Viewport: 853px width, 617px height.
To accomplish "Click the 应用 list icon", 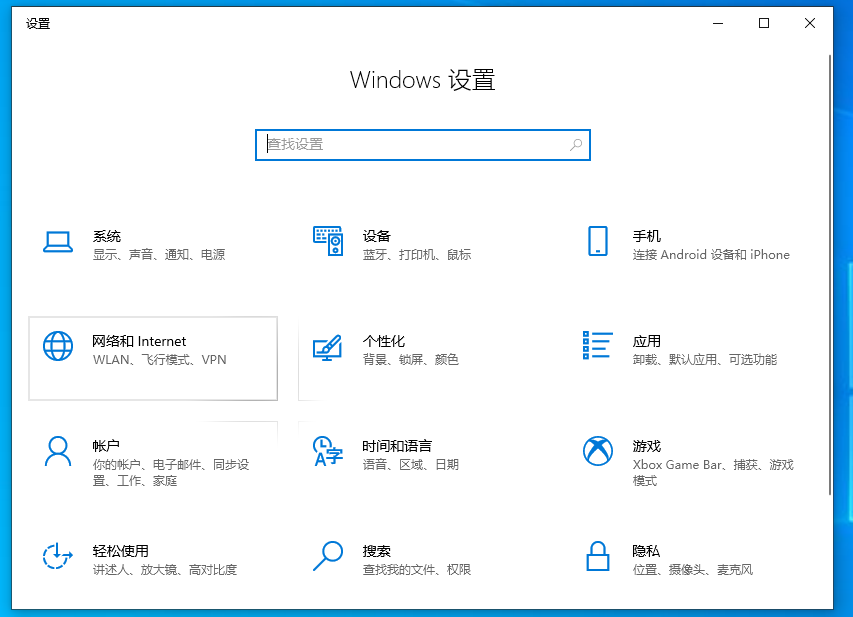I will [x=597, y=346].
